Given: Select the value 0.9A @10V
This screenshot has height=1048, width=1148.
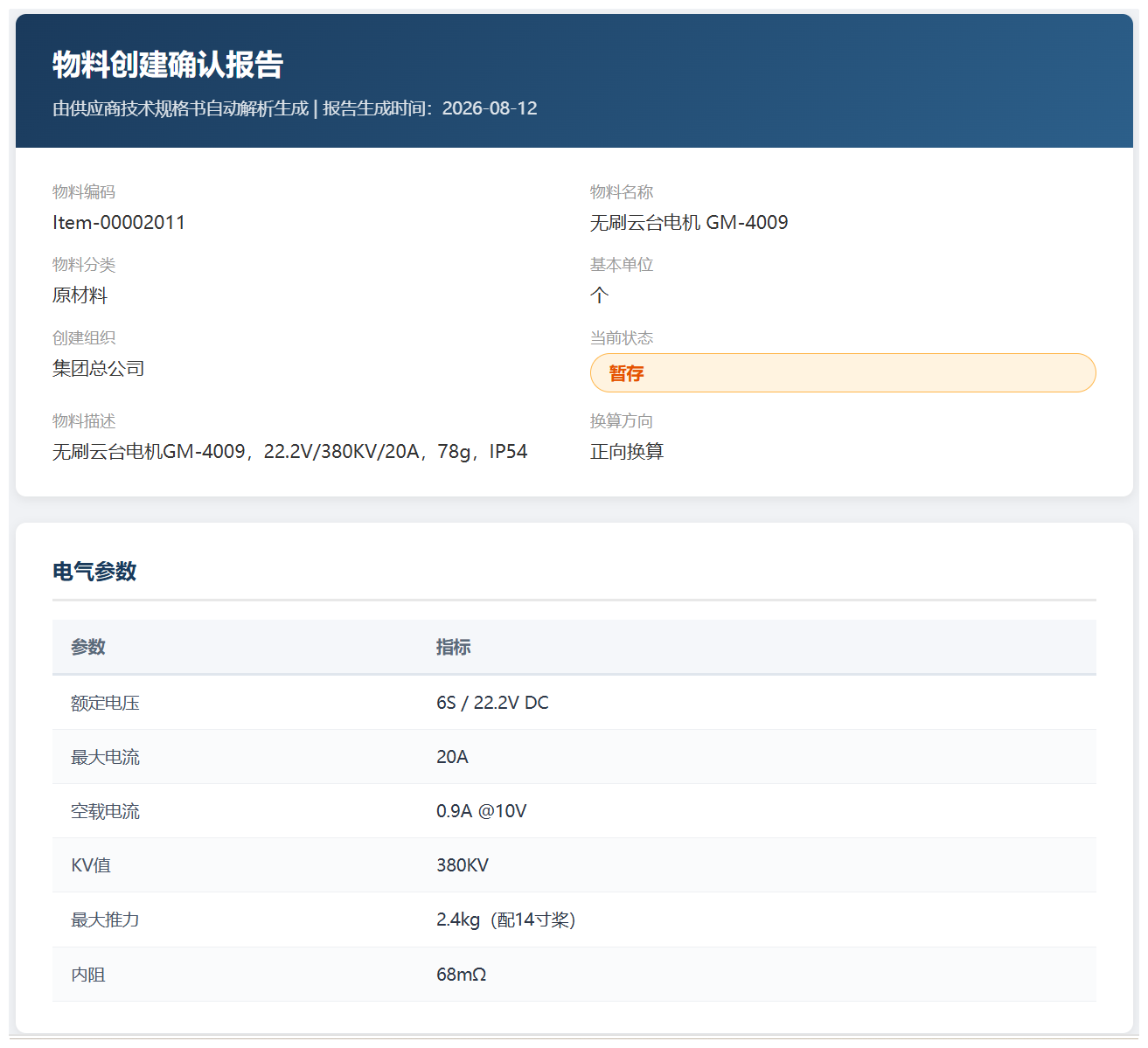Looking at the screenshot, I should click(x=482, y=811).
